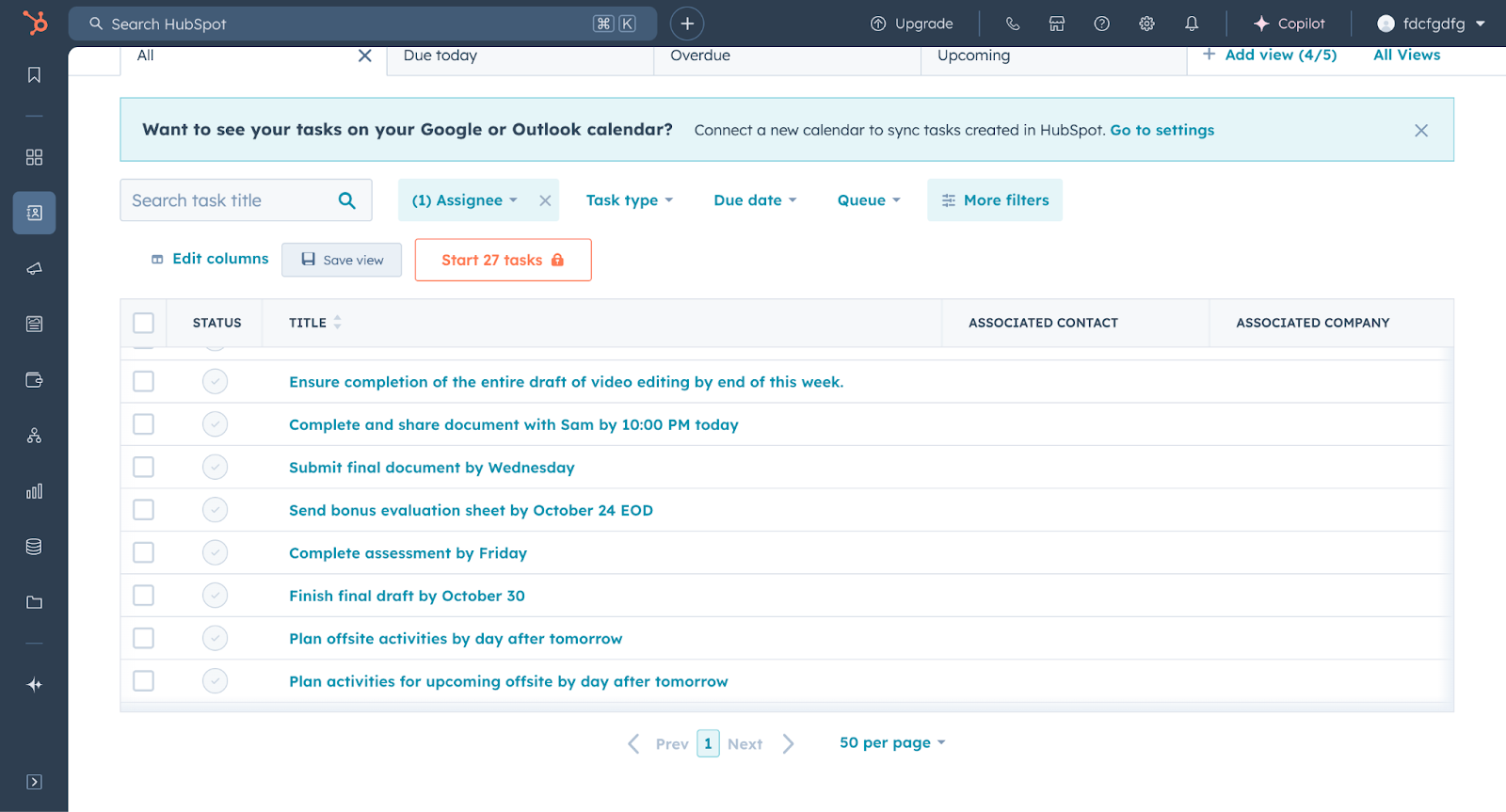Open the Bookmarks icon in sidebar

click(x=34, y=75)
